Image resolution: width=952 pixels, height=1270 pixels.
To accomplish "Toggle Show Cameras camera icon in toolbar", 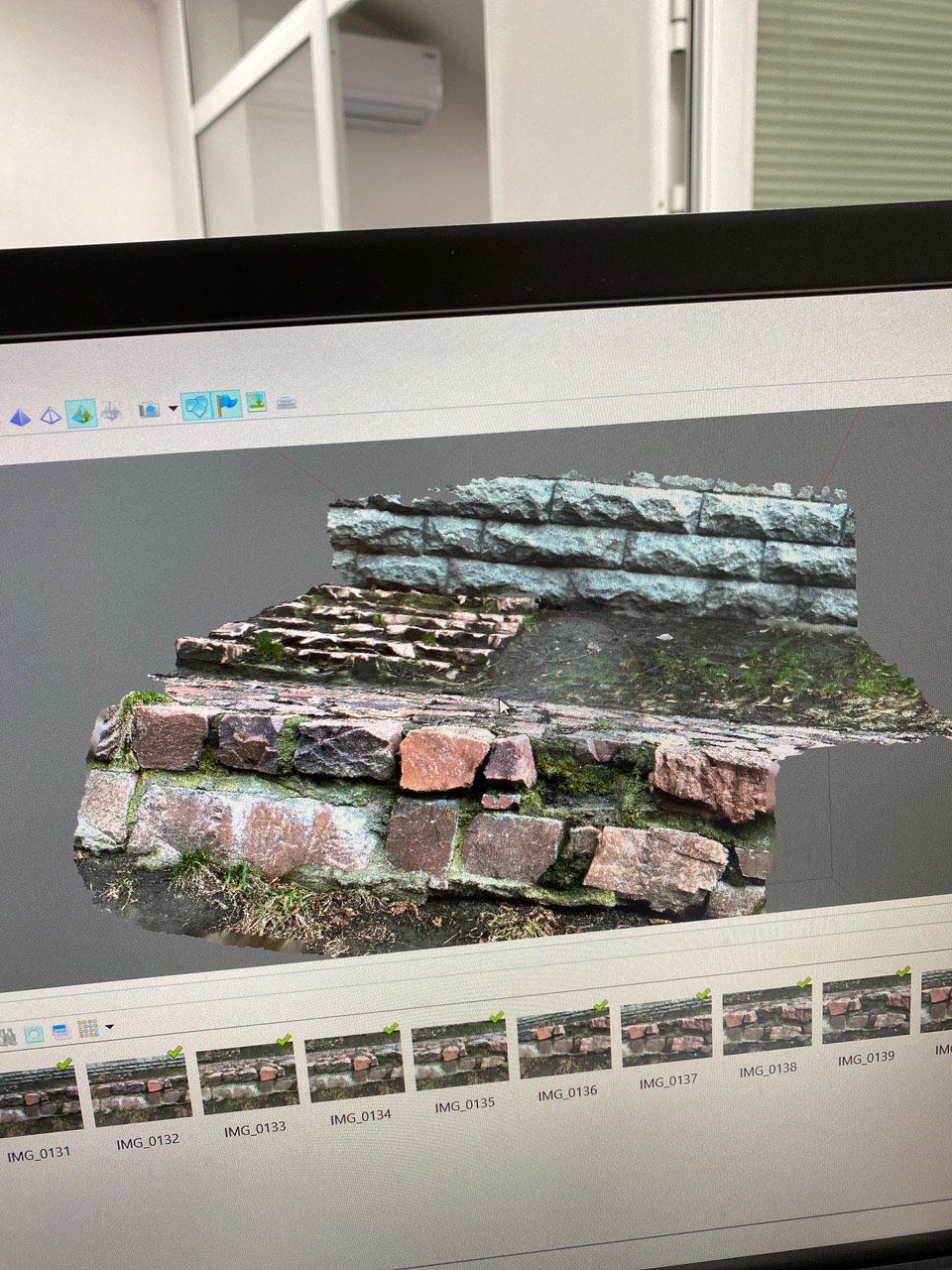I will [149, 409].
